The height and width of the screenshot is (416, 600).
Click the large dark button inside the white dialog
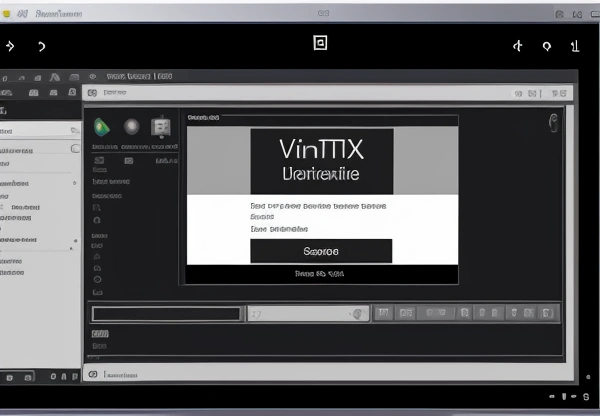(321, 251)
